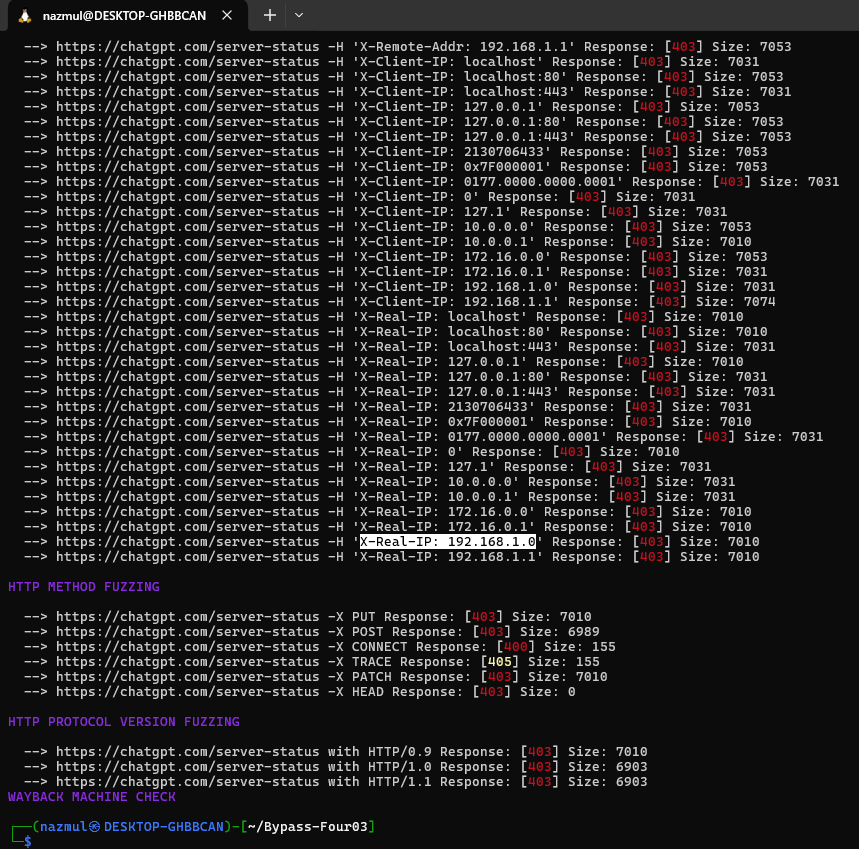Image resolution: width=859 pixels, height=849 pixels.
Task: Click the $ command prompt input
Action: coord(27,841)
